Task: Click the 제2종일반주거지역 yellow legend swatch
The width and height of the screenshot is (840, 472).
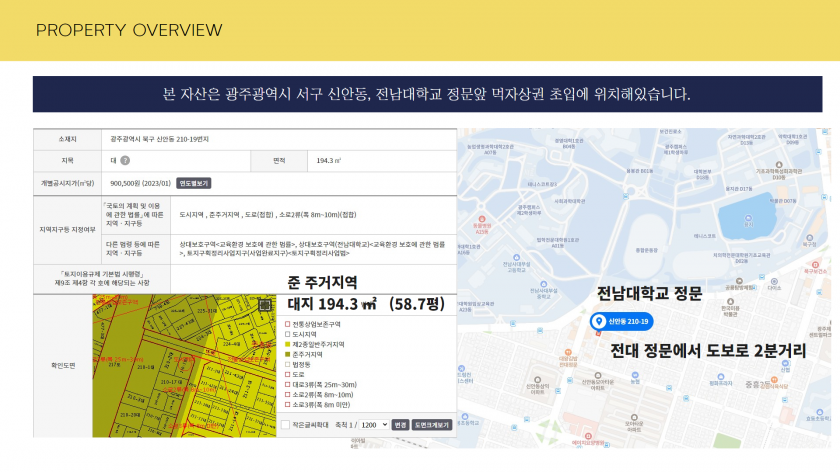Action: (288, 344)
